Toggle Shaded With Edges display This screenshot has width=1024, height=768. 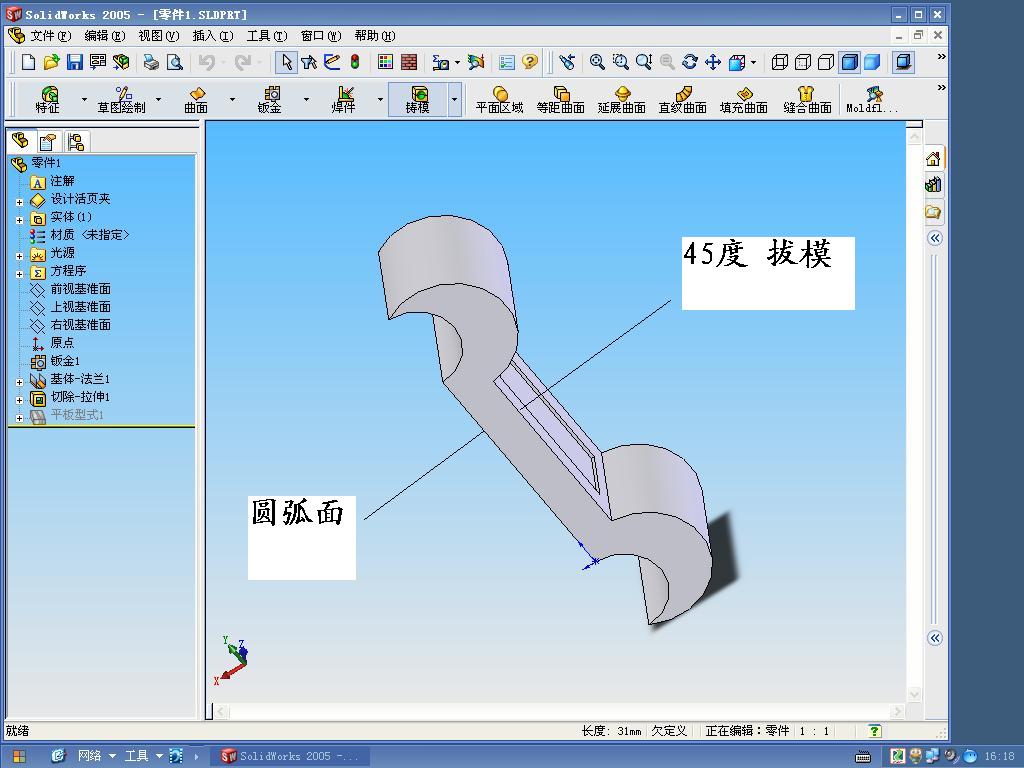[849, 62]
